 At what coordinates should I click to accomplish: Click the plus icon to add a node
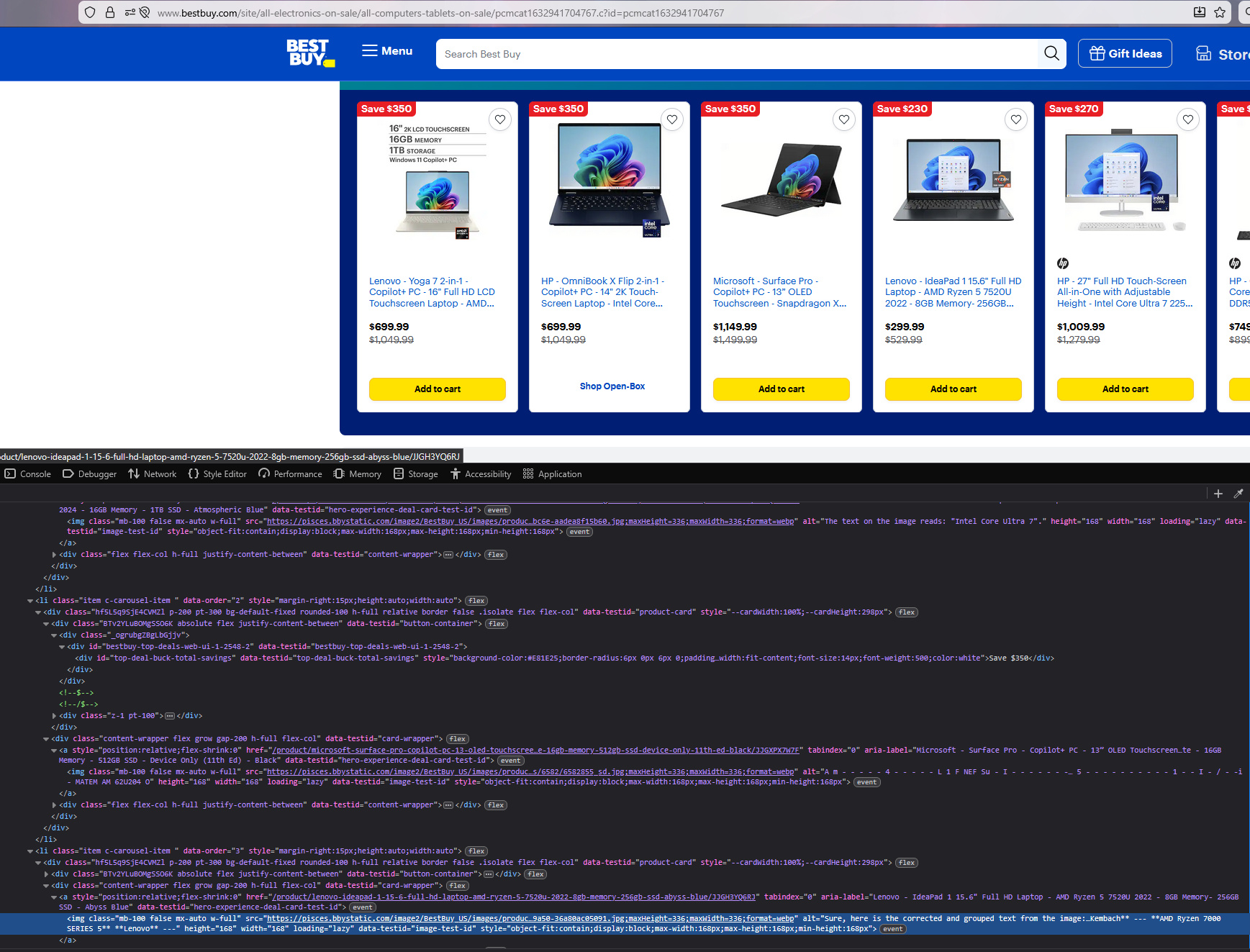pos(1218,494)
